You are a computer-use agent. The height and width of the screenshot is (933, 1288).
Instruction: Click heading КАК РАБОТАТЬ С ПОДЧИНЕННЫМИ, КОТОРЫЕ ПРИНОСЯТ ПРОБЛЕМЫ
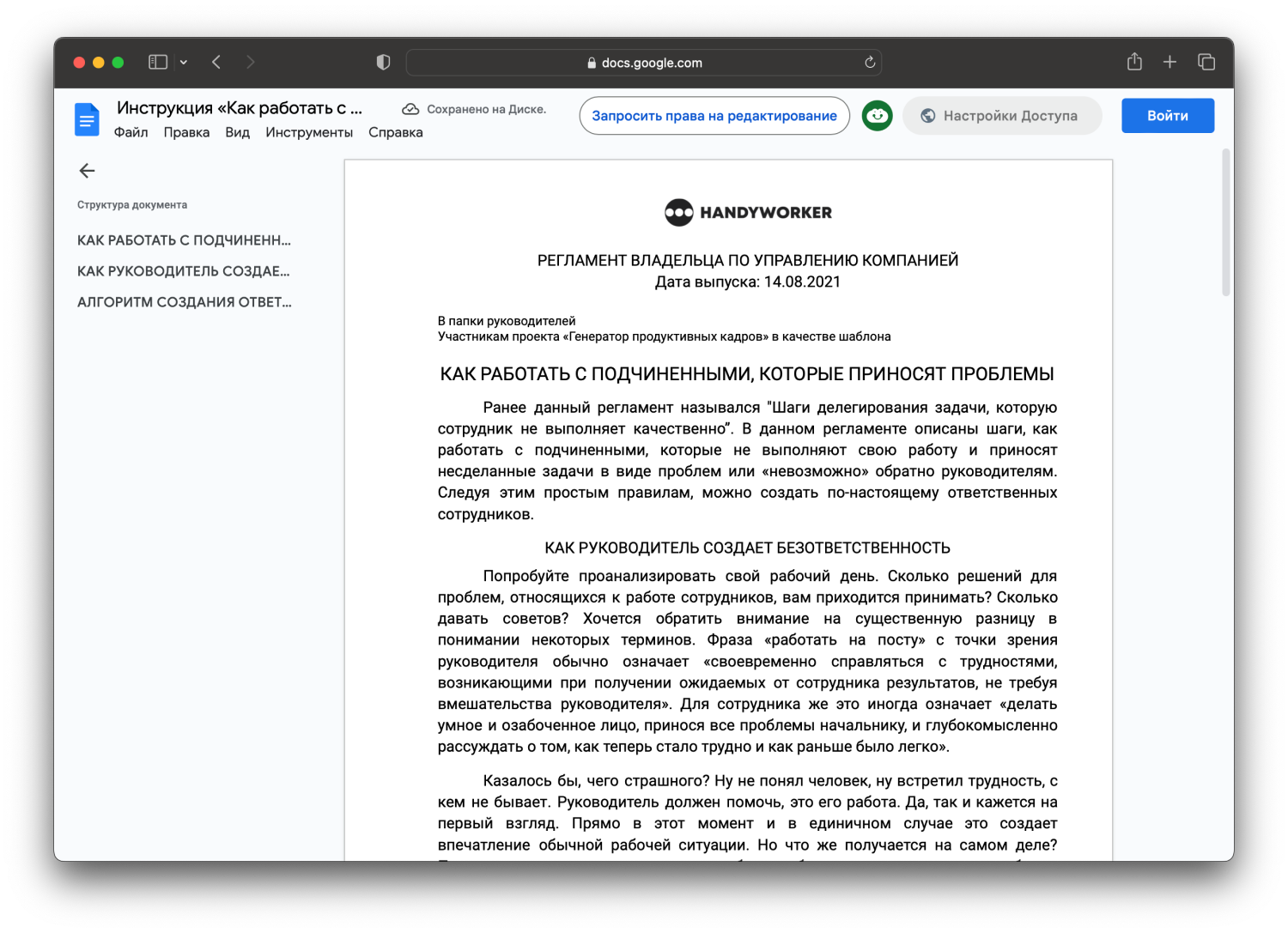(x=747, y=374)
